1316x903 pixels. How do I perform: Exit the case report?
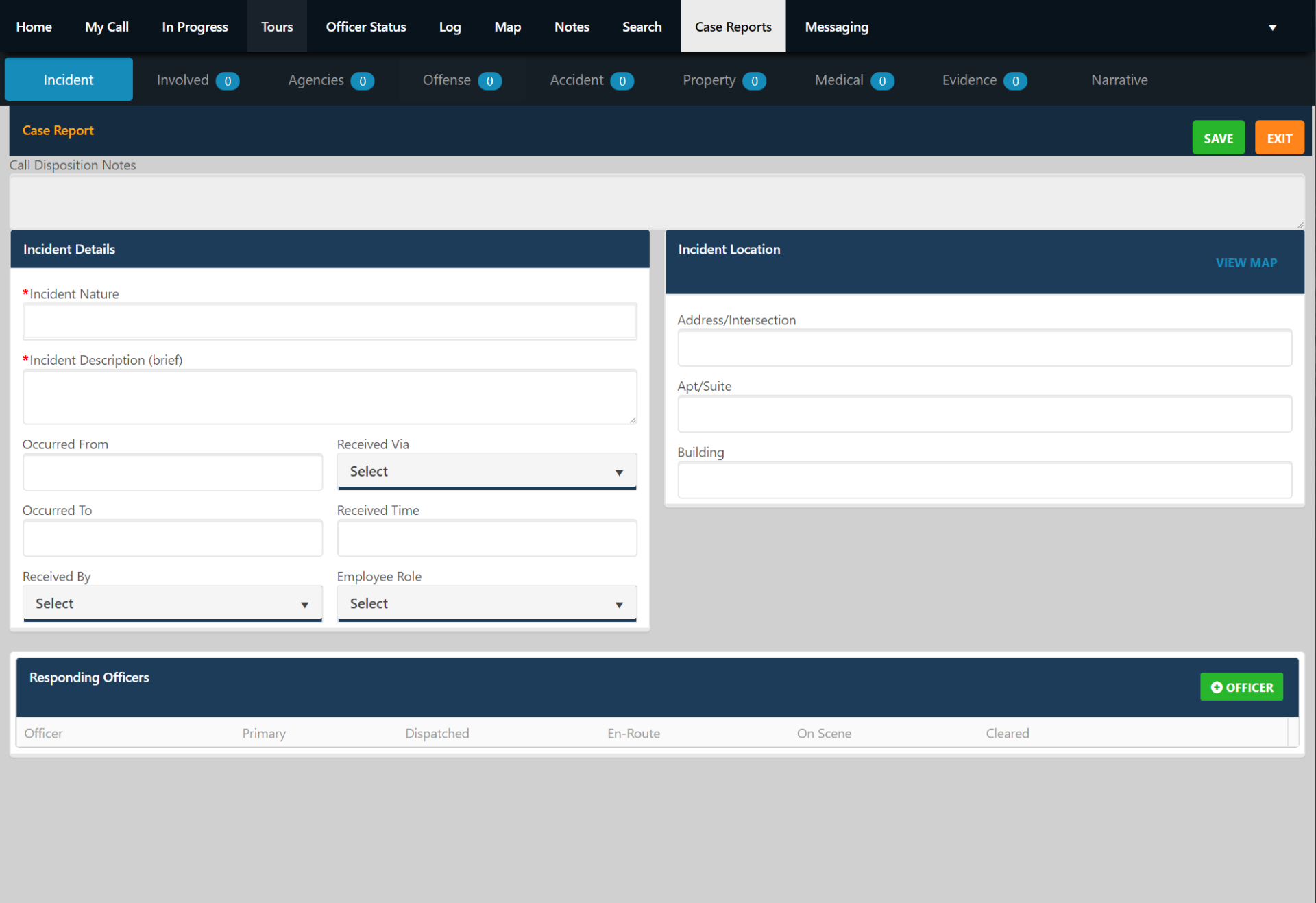pyautogui.click(x=1279, y=137)
